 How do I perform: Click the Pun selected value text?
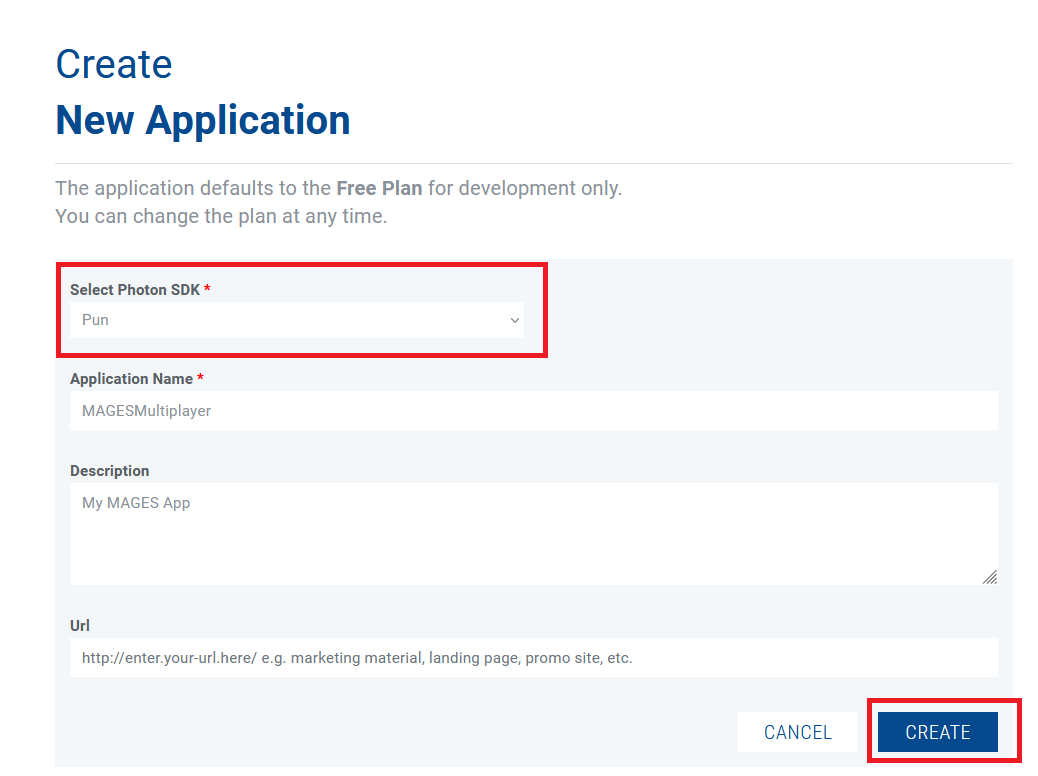point(96,320)
